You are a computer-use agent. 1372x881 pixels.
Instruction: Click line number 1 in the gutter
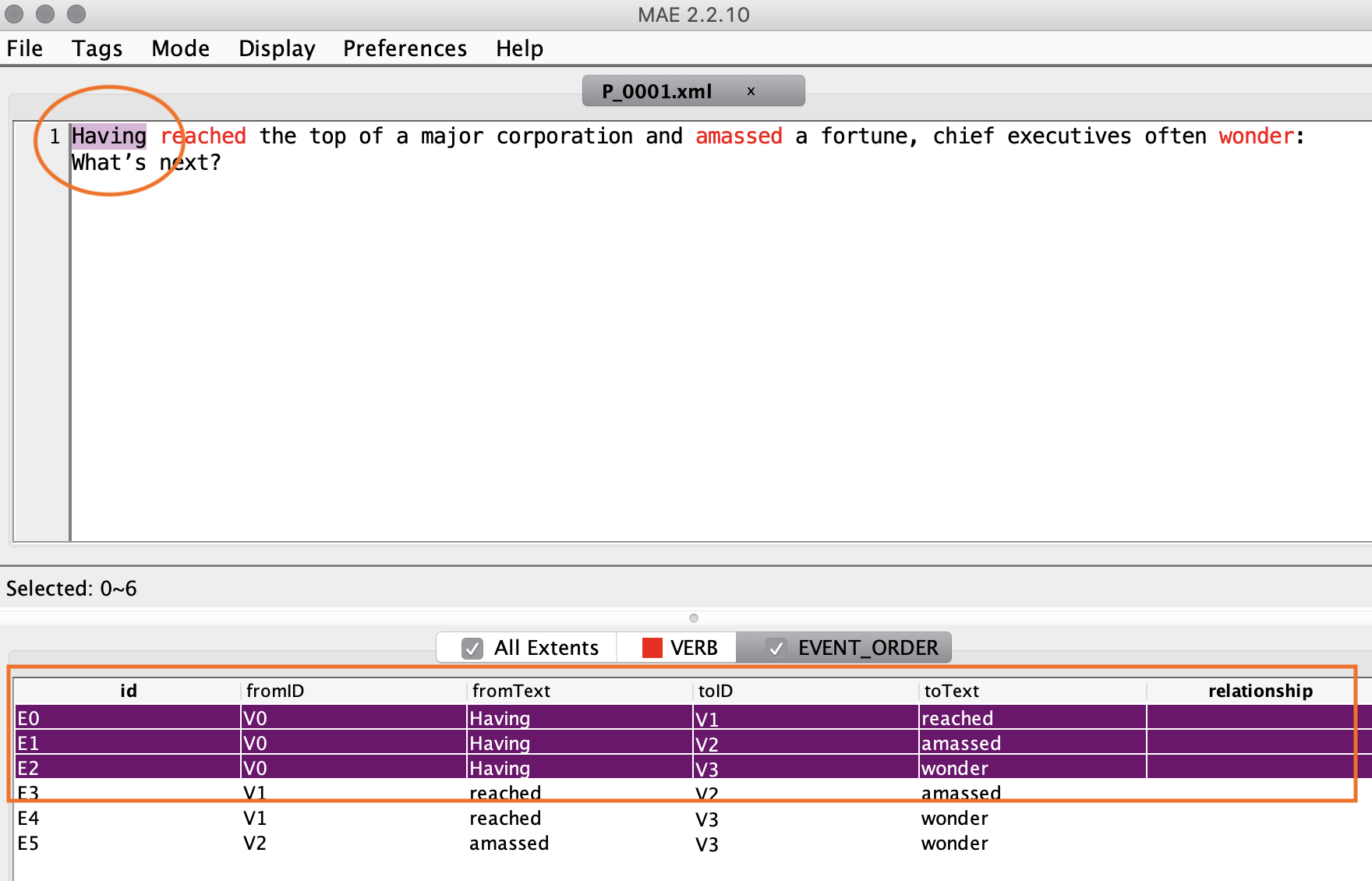[55, 136]
